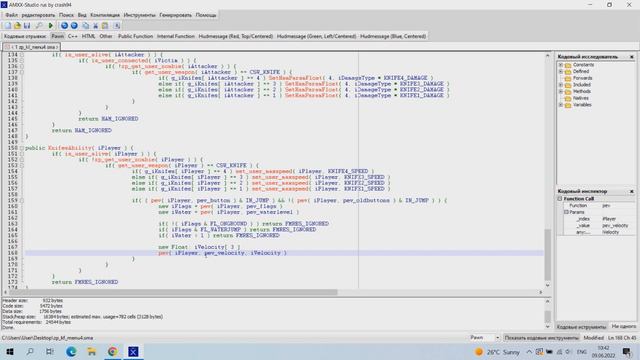Open the Помощь menu
The image size is (640, 360).
click(206, 15)
